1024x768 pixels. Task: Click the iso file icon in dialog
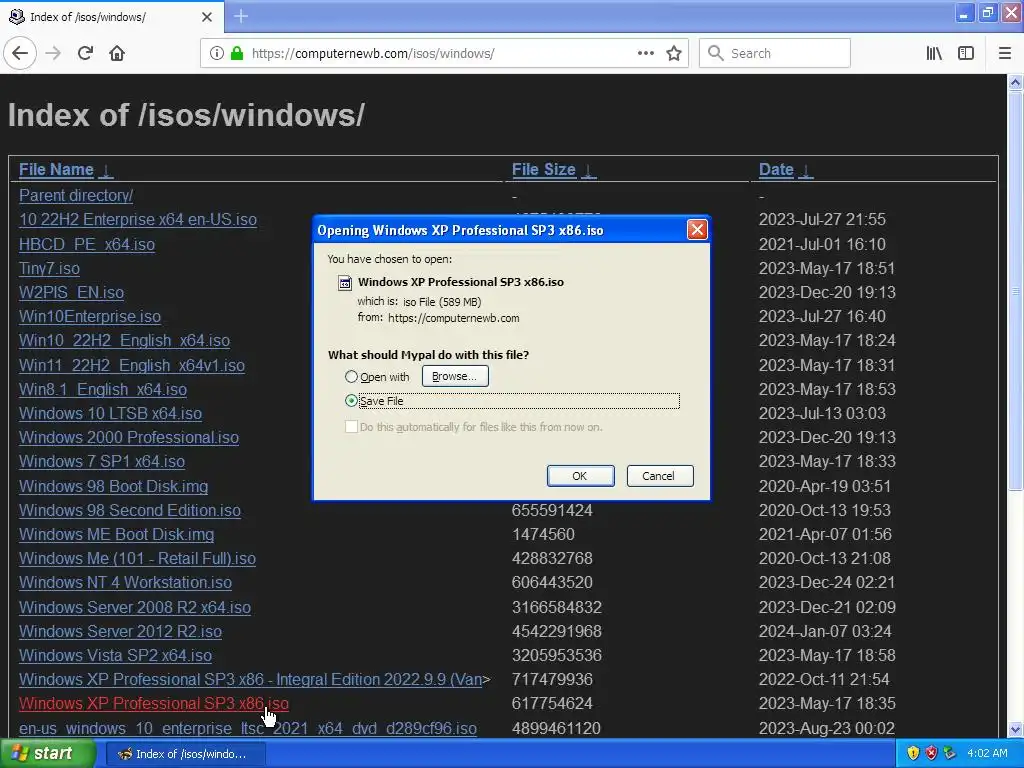tap(344, 283)
